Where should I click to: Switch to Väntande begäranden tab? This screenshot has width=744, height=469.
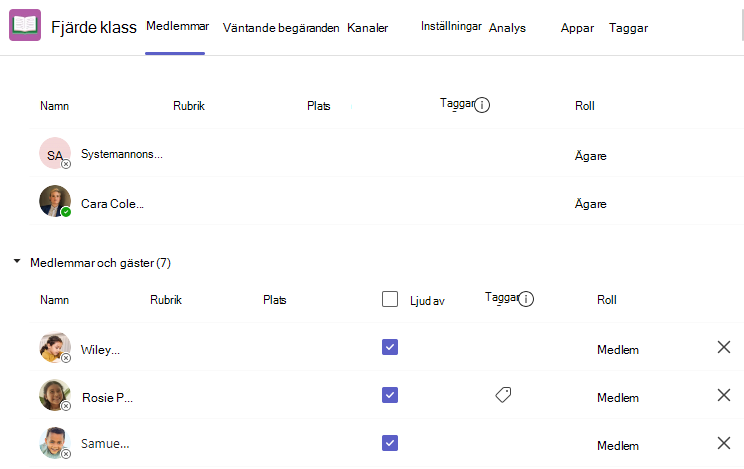pos(281,28)
